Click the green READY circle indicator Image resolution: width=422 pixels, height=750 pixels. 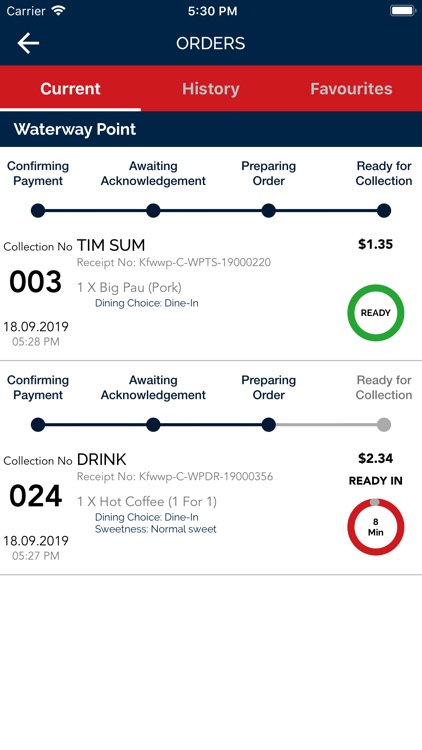click(376, 313)
